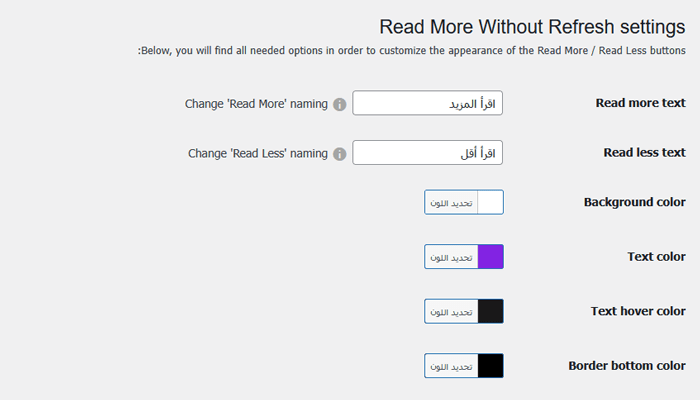Click the "Change 'Read More' naming" description text

pos(256,104)
